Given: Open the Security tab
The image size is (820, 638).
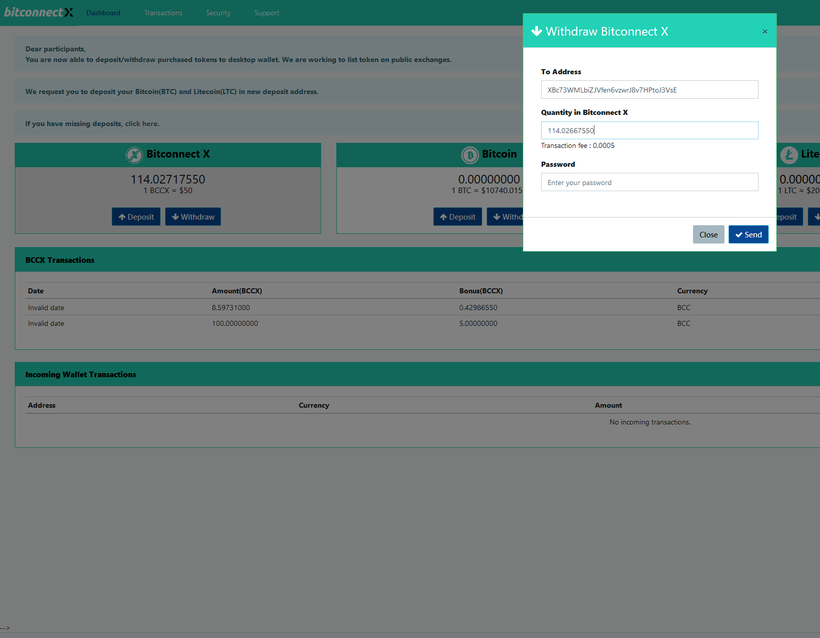Looking at the screenshot, I should [x=218, y=13].
